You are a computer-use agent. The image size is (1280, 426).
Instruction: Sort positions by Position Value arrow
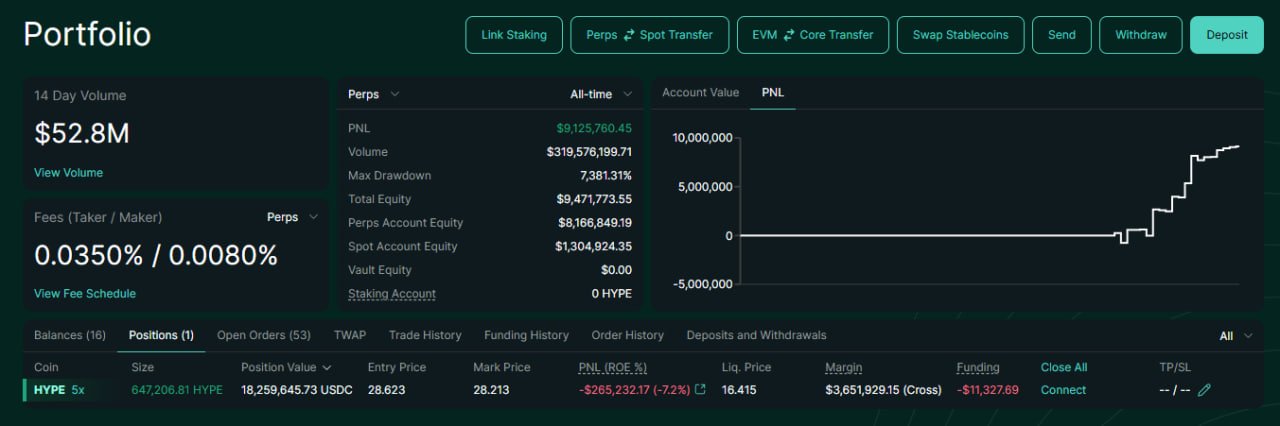coord(327,368)
